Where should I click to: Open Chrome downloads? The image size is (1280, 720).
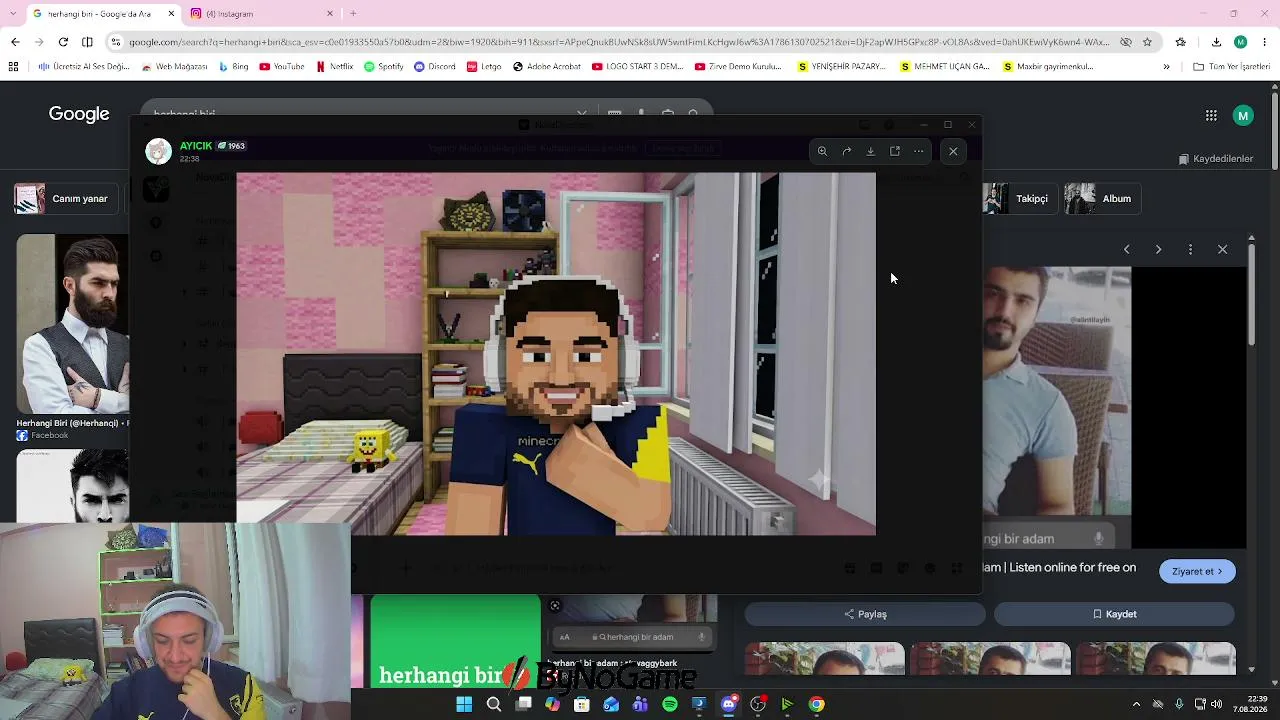(x=1216, y=42)
